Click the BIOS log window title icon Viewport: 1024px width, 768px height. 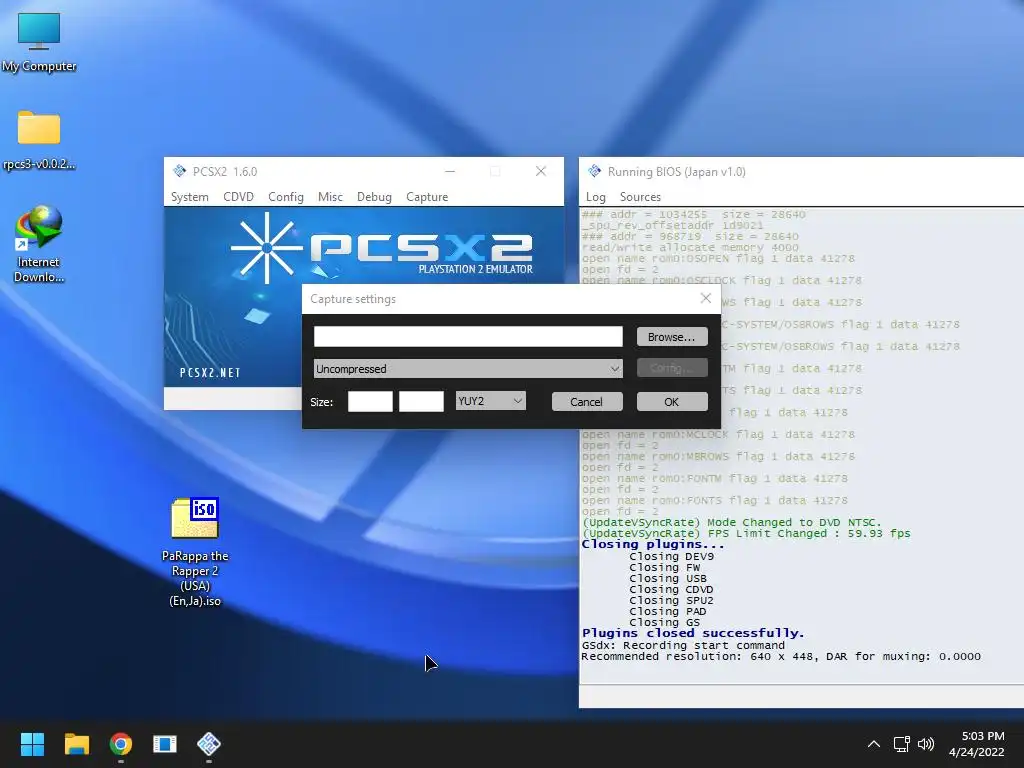pos(594,171)
